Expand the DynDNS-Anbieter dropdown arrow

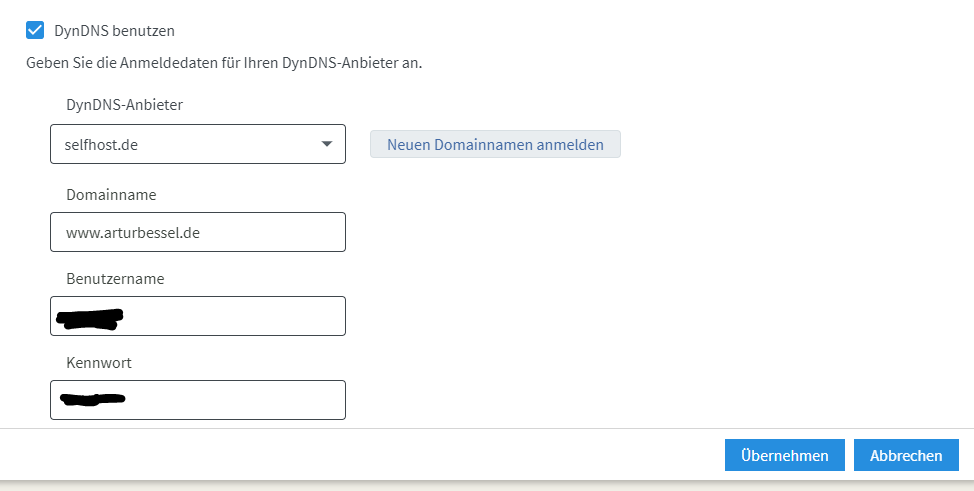(327, 144)
